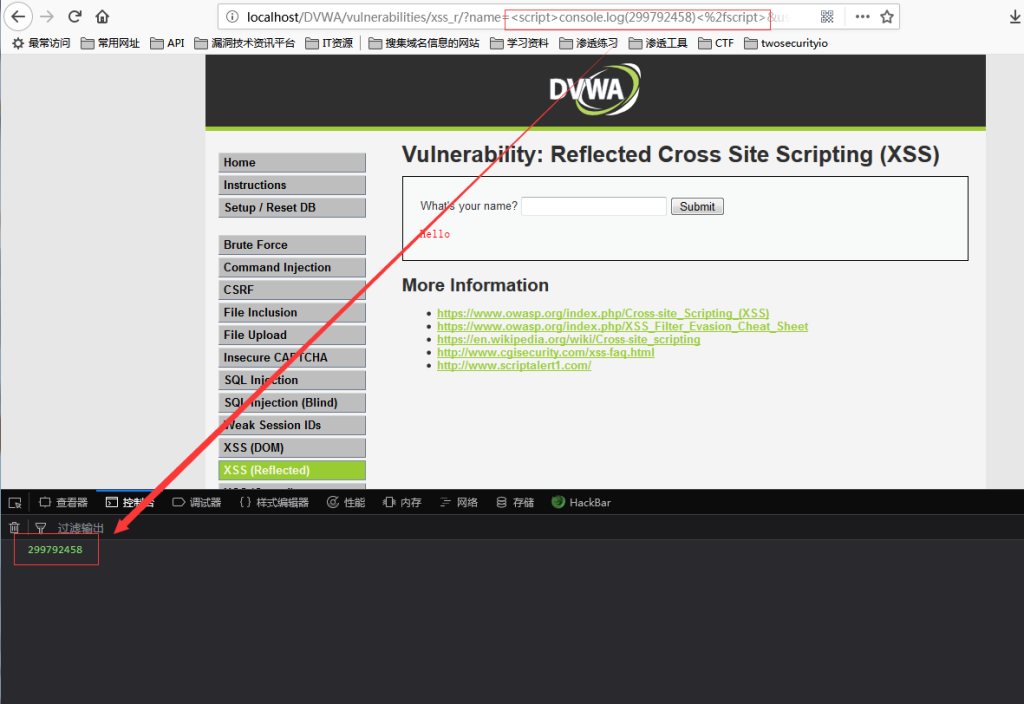1024x704 pixels.
Task: Open the cgisecurity xss-faq link
Action: point(545,353)
